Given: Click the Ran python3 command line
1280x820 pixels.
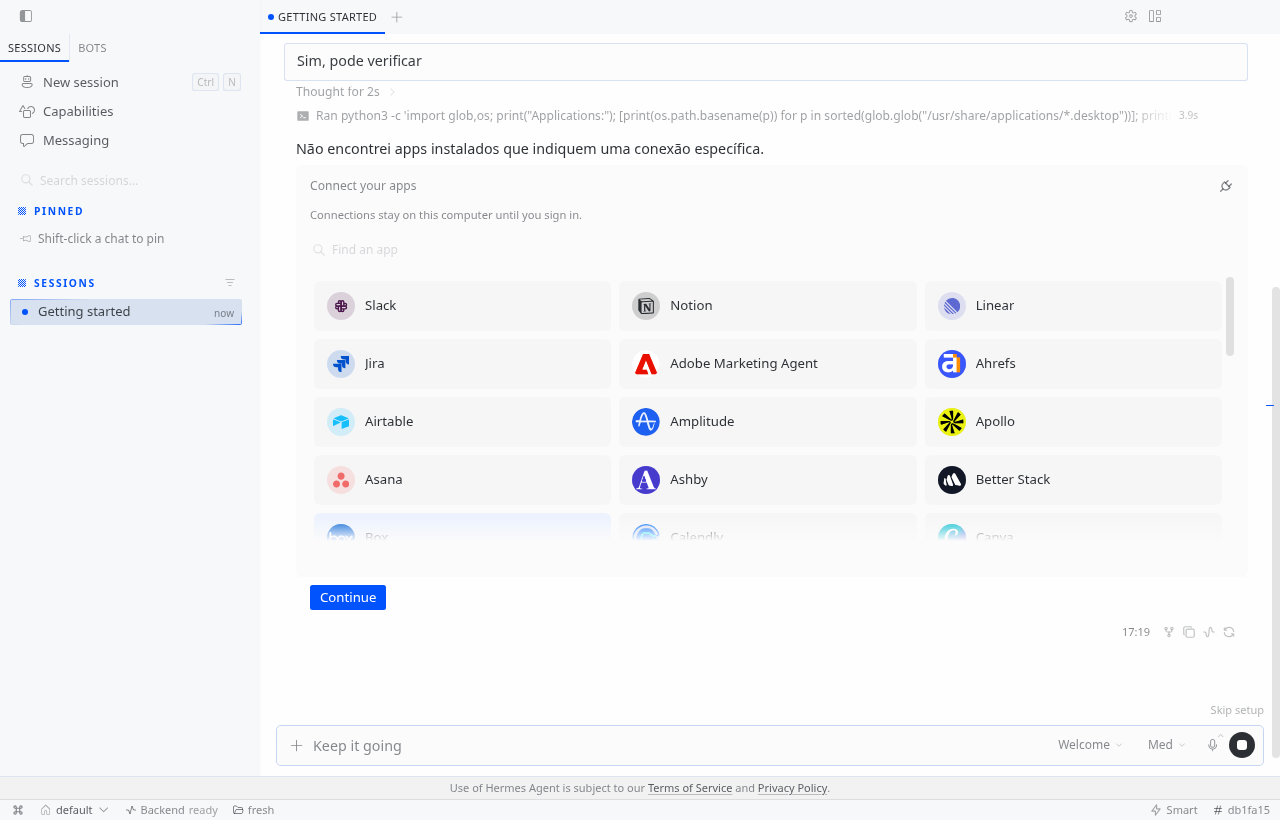Looking at the screenshot, I should [x=742, y=116].
